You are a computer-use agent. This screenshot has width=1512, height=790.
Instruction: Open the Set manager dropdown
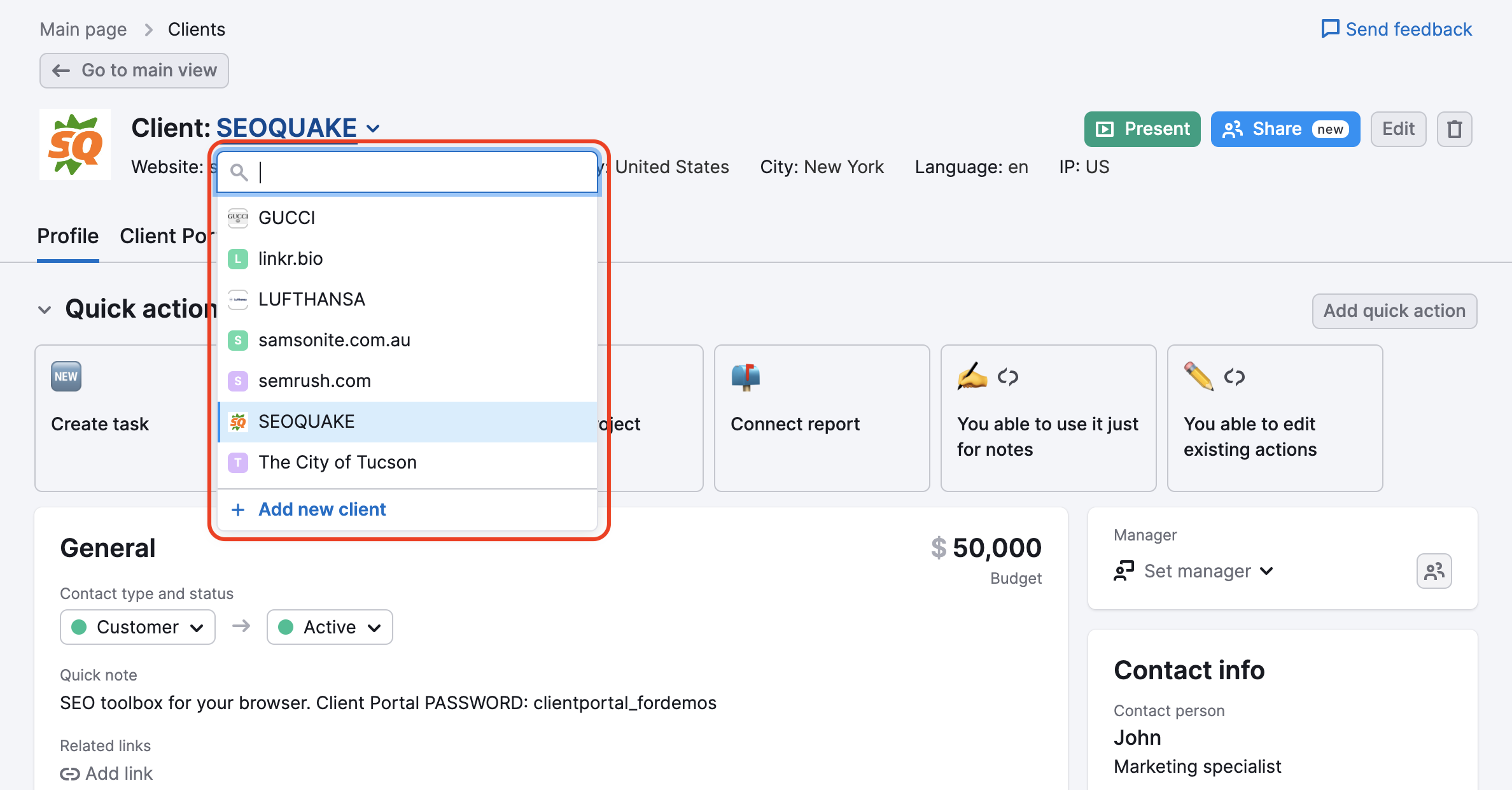(1194, 571)
